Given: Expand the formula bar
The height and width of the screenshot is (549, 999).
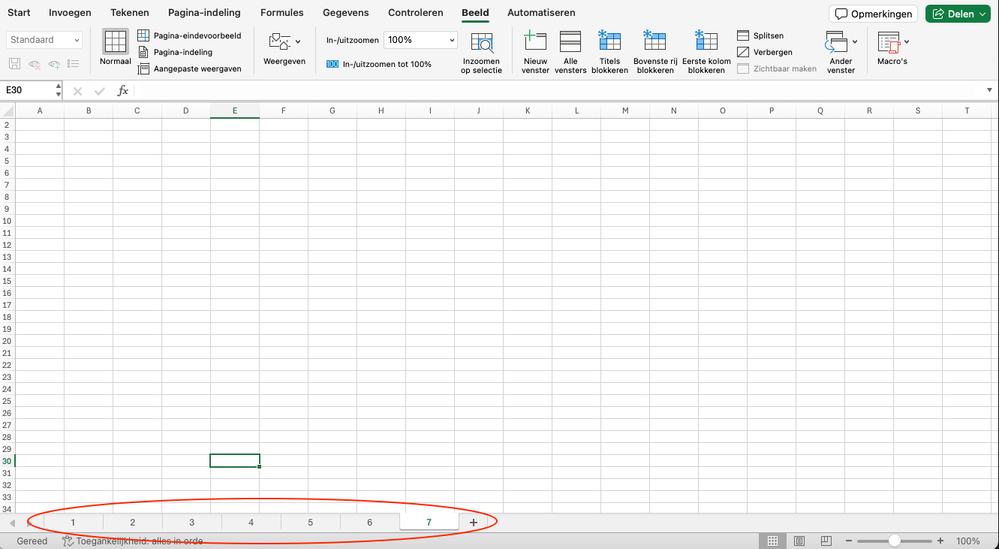Looking at the screenshot, I should point(989,90).
